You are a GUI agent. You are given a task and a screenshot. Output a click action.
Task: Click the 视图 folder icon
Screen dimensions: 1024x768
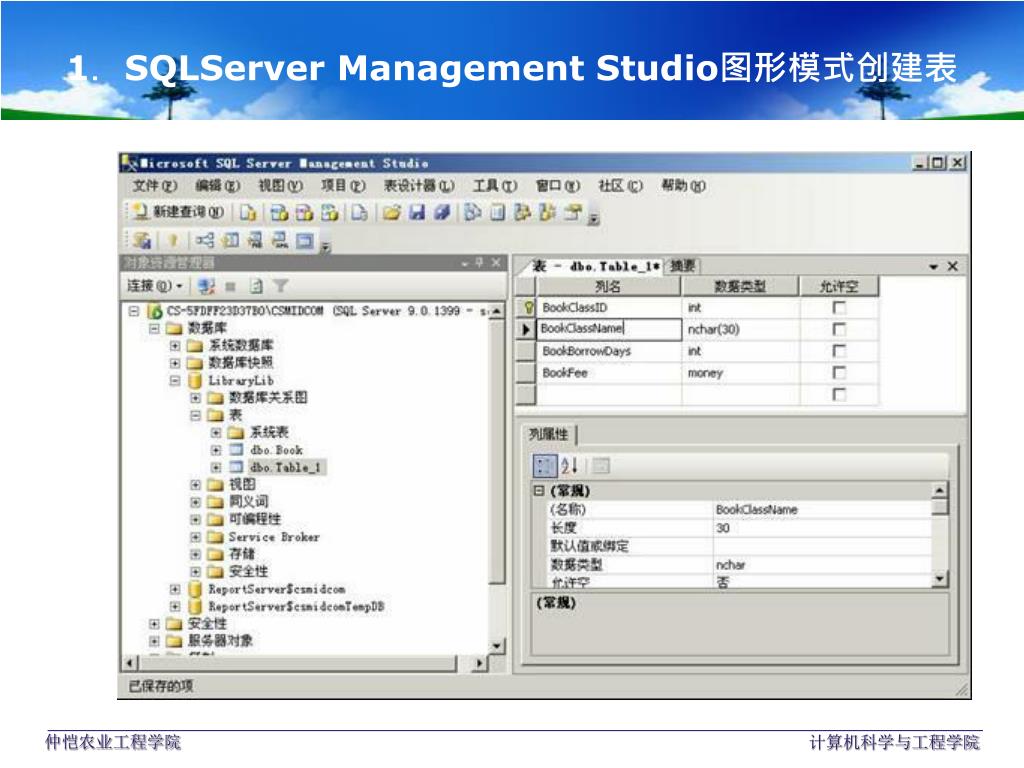[216, 485]
